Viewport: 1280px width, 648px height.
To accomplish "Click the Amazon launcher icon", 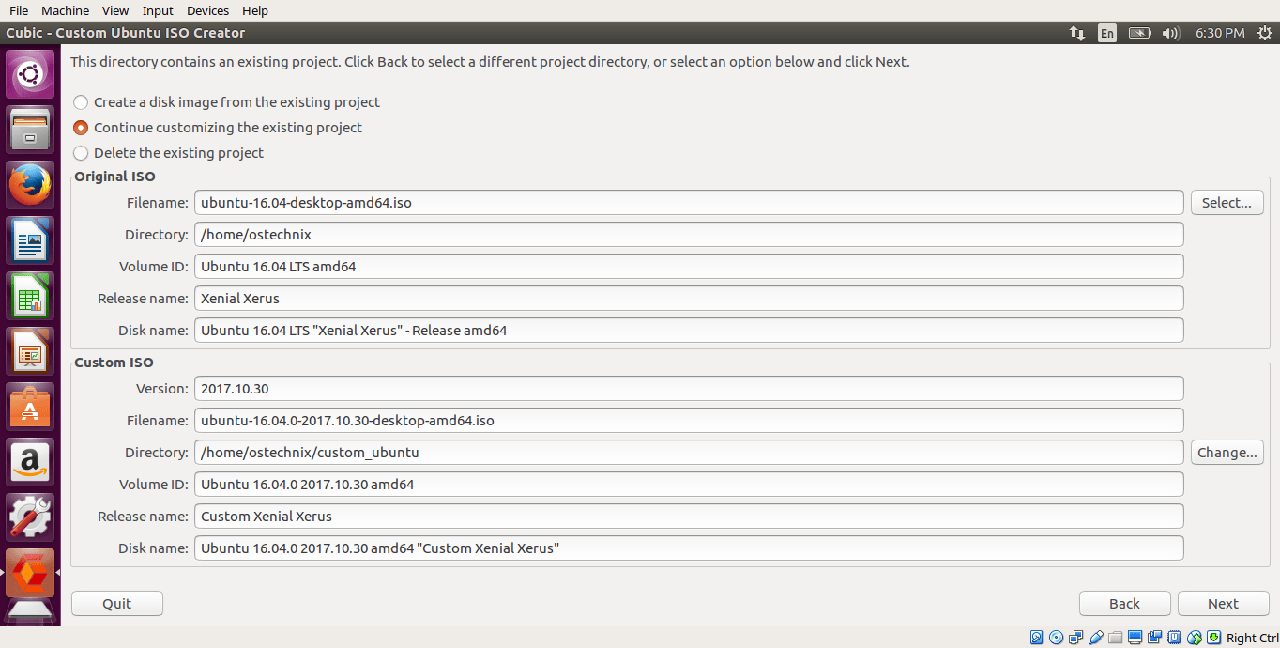I will (30, 461).
